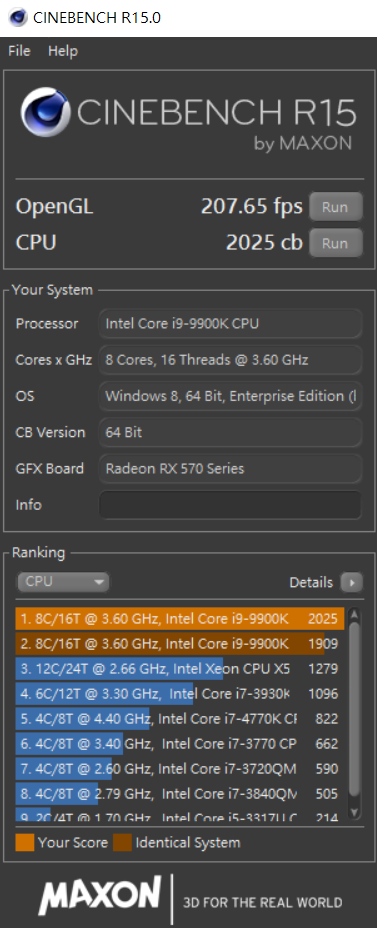This screenshot has height=928, width=377.
Task: Click the brown Identical System legend swatch
Action: click(123, 843)
